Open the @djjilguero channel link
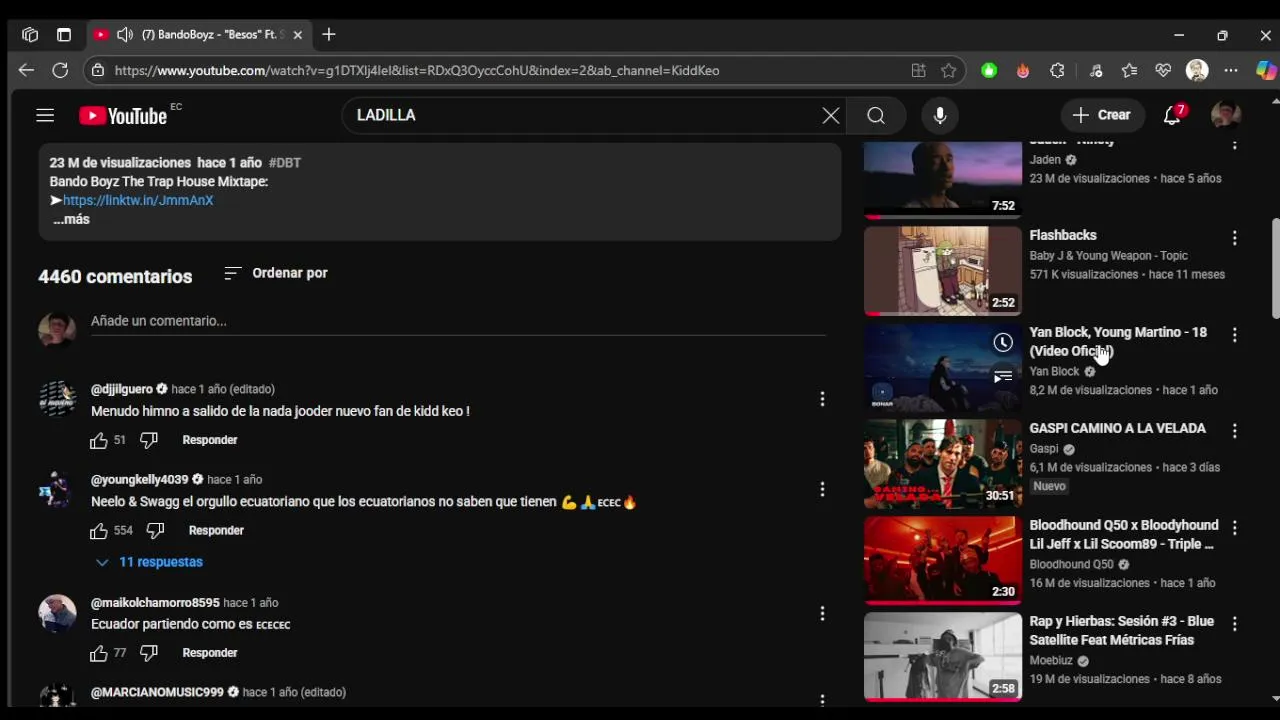Image resolution: width=1280 pixels, height=720 pixels. pos(122,389)
